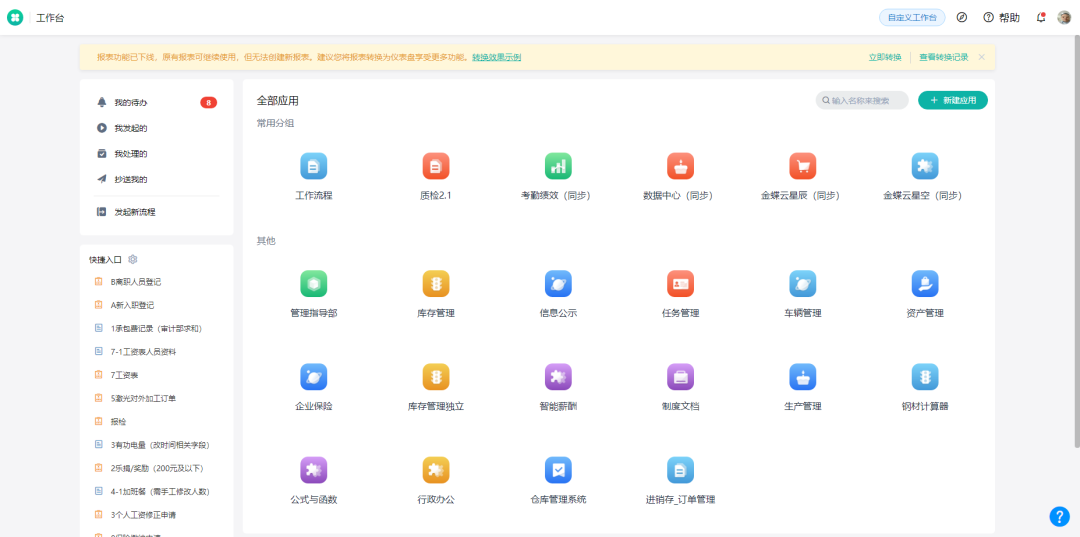Open shortcut 7工资表 in quick entry list

click(x=124, y=375)
